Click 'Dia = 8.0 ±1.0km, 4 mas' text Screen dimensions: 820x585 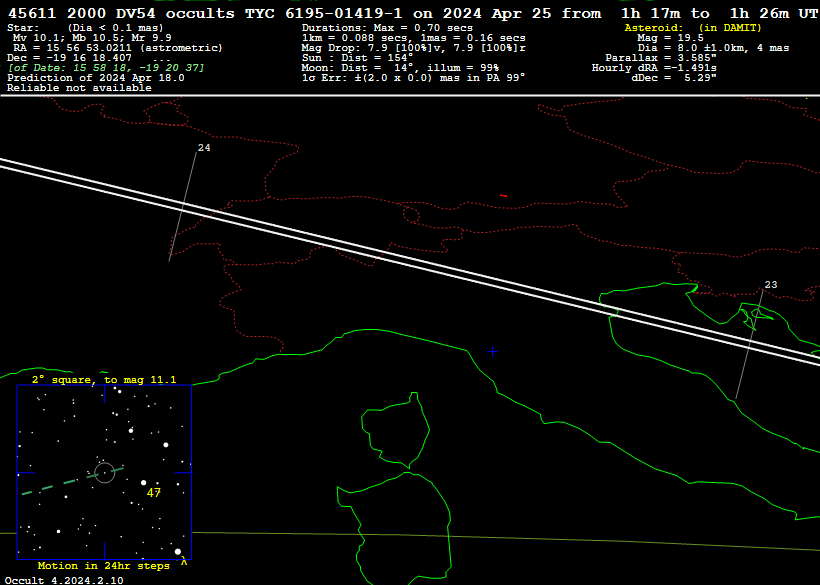tap(713, 48)
